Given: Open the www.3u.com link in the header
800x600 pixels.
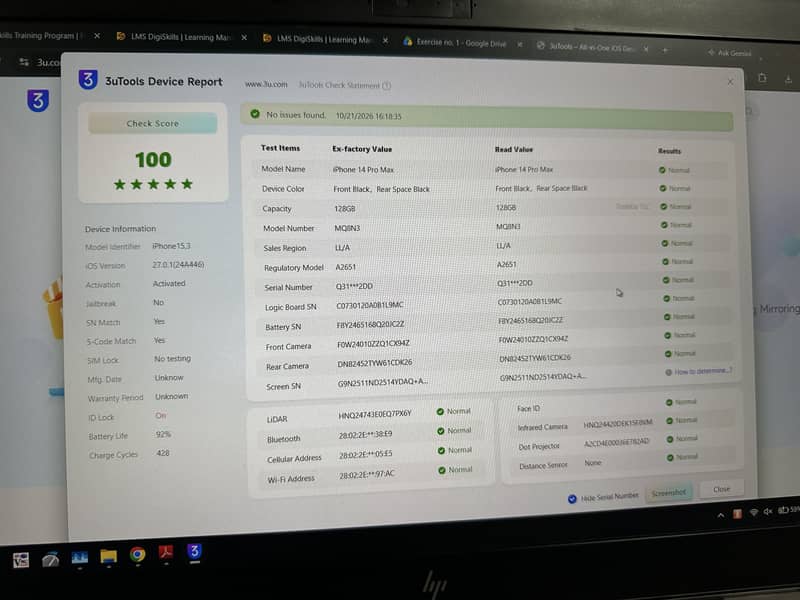Looking at the screenshot, I should point(266,84).
